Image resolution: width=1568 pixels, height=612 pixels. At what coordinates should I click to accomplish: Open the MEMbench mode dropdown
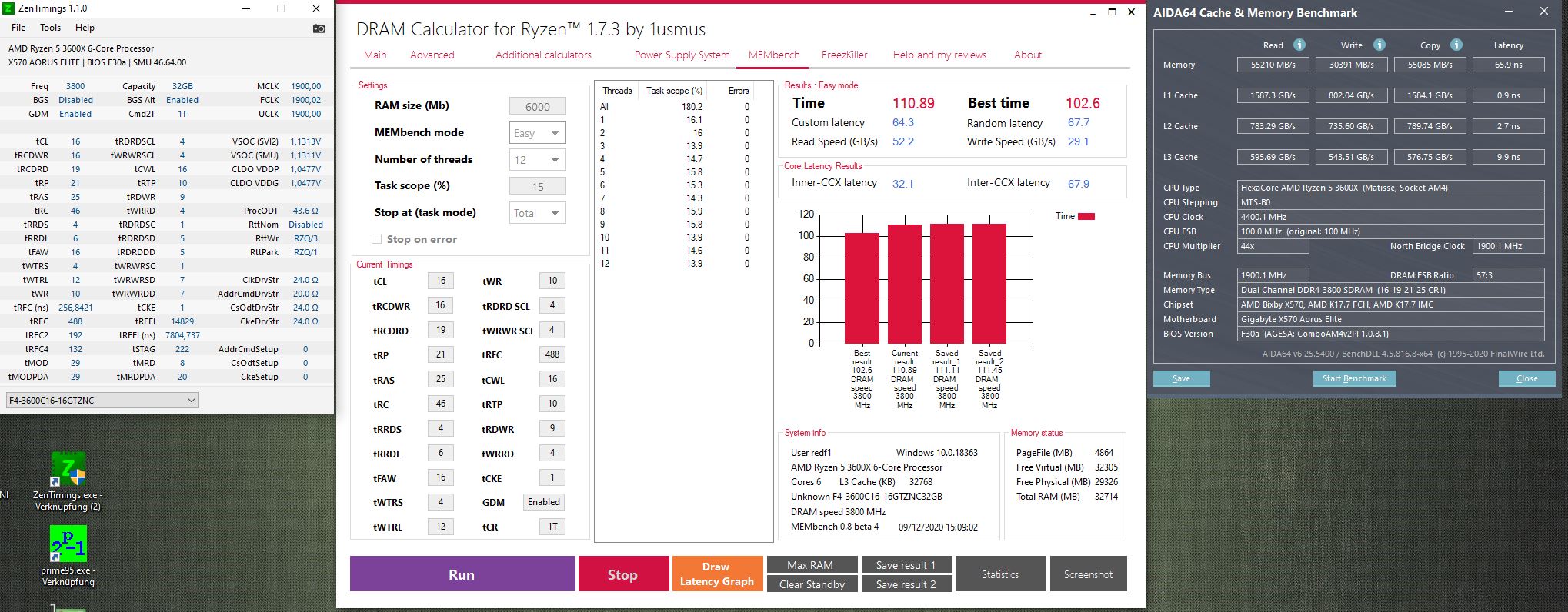(x=538, y=133)
